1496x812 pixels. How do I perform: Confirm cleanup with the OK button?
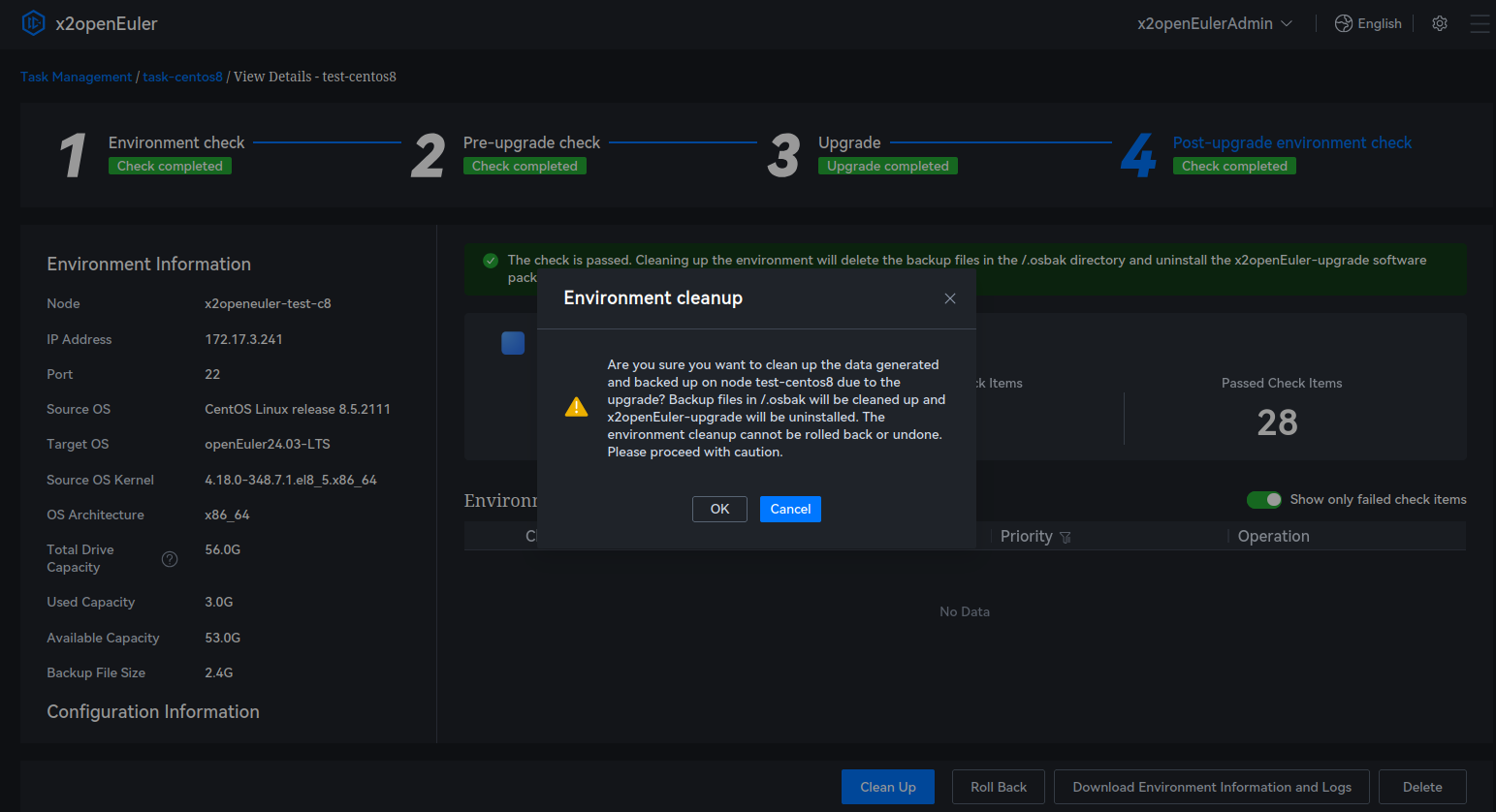pos(719,509)
